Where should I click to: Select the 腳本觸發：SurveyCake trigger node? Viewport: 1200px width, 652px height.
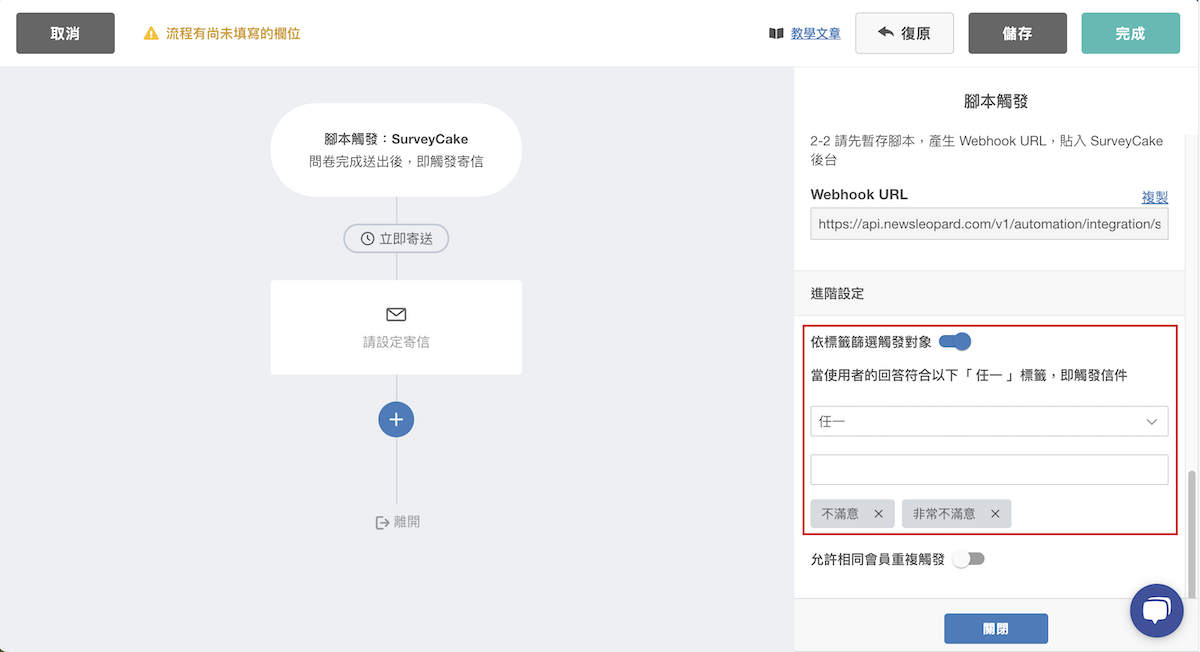(x=396, y=150)
